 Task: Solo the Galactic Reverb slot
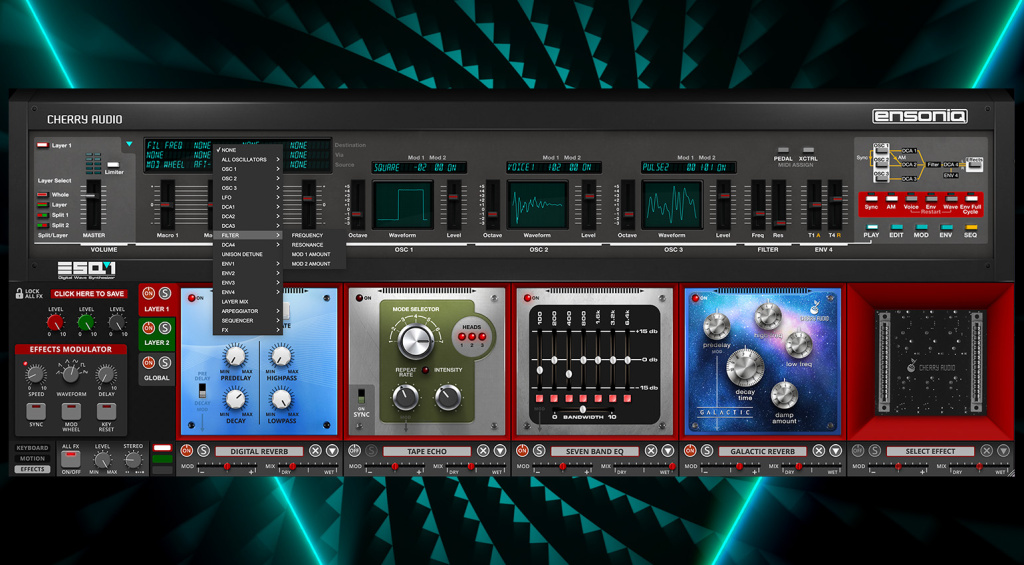[707, 451]
